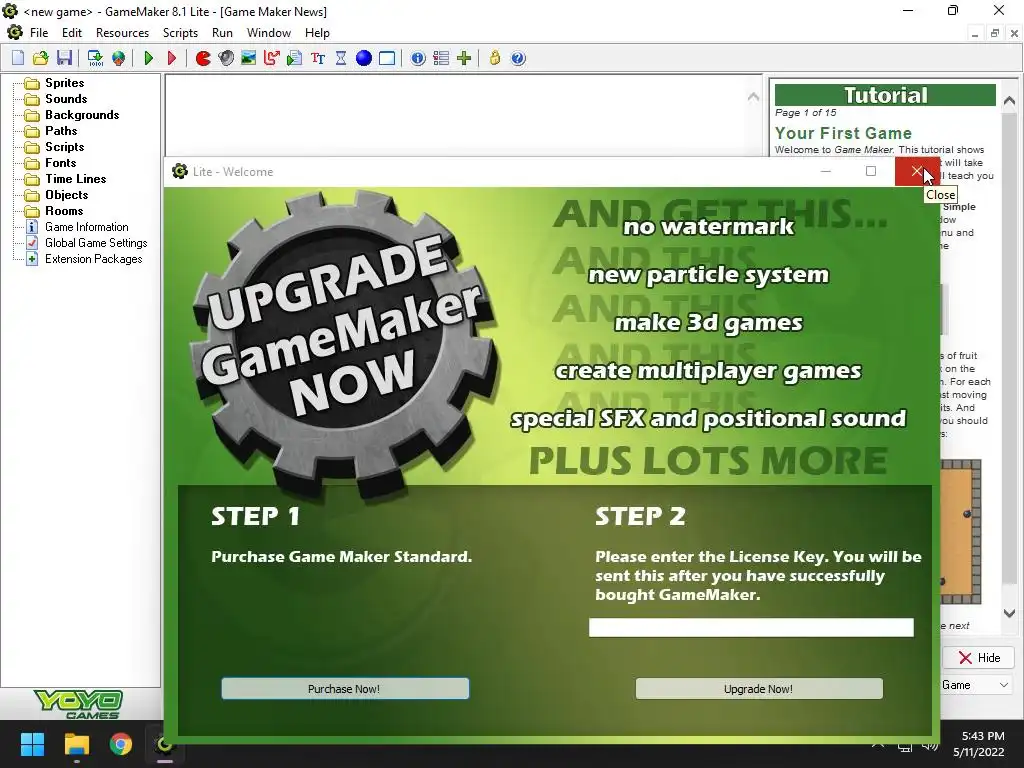Viewport: 1024px width, 768px height.
Task: Click the taskbar clock and date
Action: pyautogui.click(x=980, y=744)
